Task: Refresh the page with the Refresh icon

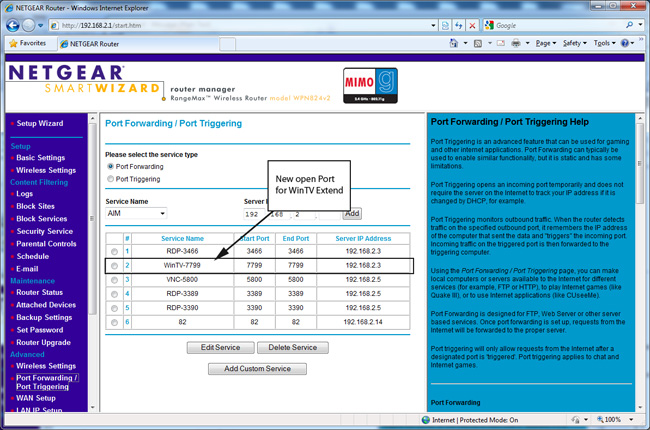Action: [458, 26]
